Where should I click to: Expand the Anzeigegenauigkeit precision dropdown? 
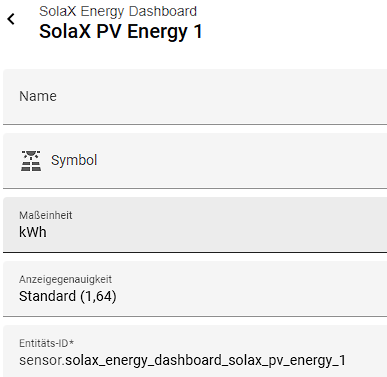[195, 289]
